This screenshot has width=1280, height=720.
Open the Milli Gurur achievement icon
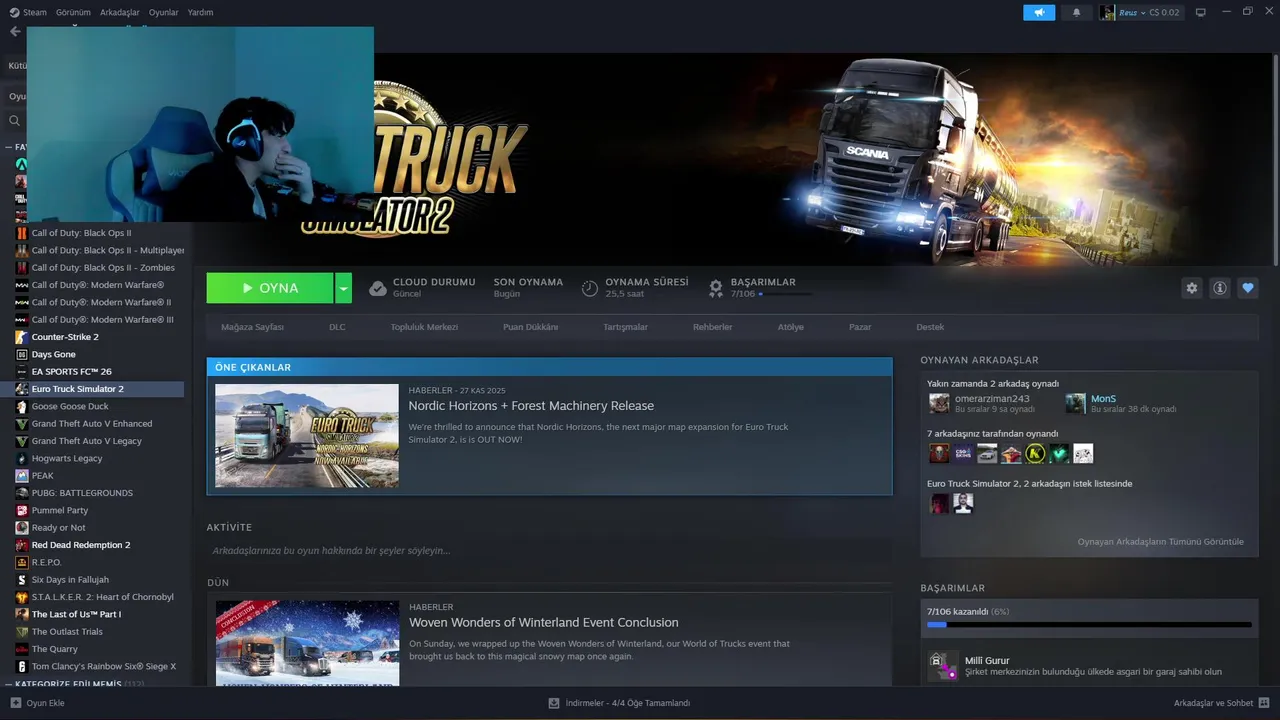pyautogui.click(x=943, y=666)
